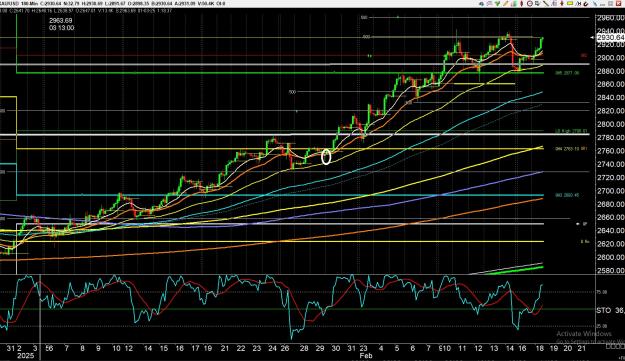Click the 75.00 level label in the stochastic pane
The width and height of the screenshot is (625, 361).
(601, 292)
